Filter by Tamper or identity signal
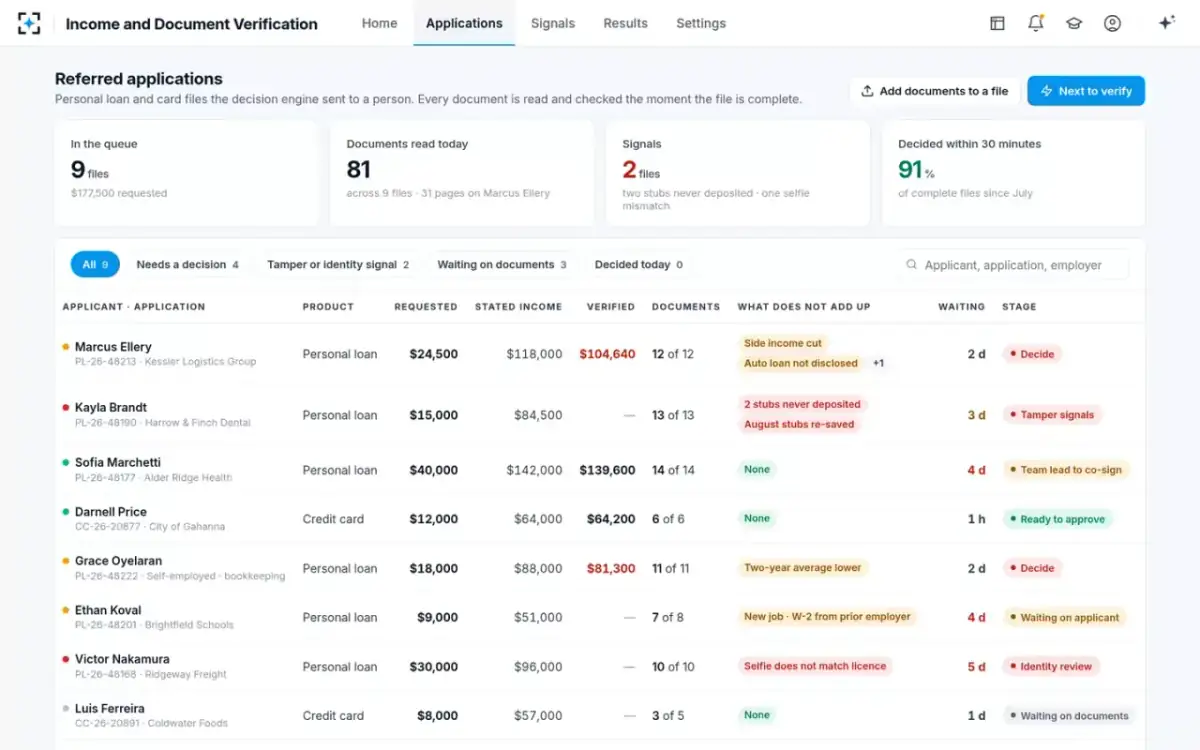This screenshot has height=750, width=1200. tap(338, 264)
